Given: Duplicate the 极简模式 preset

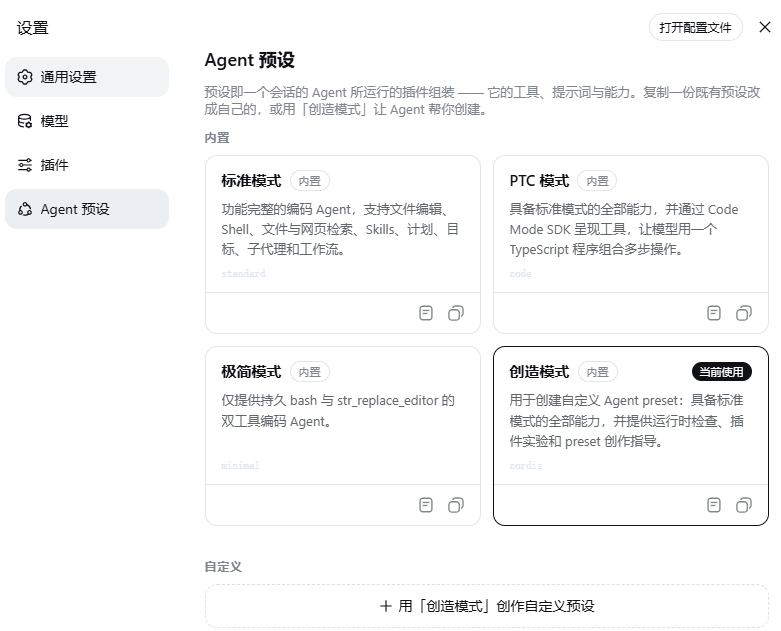Looking at the screenshot, I should click(456, 505).
